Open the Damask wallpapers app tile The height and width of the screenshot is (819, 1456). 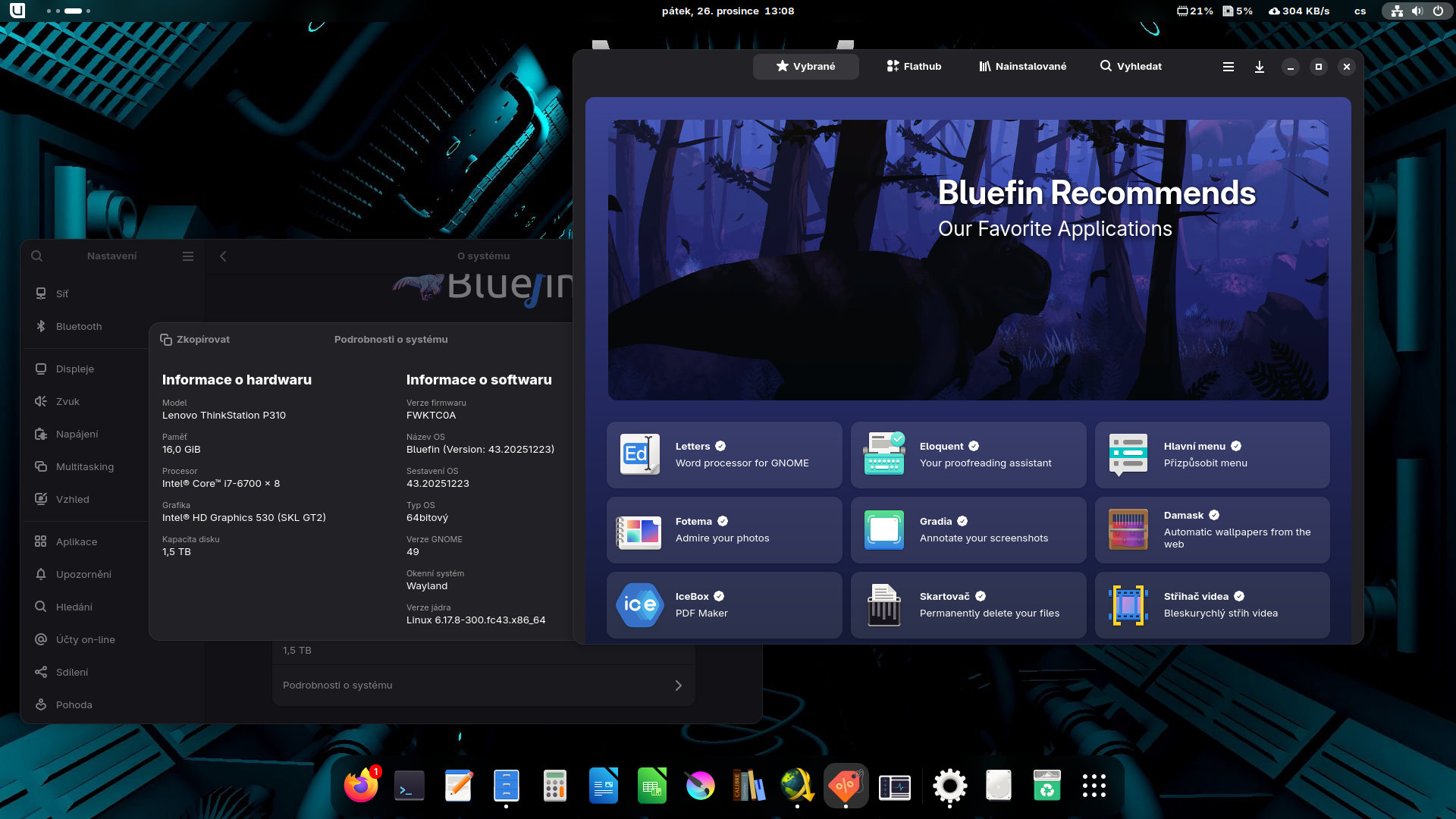click(x=1212, y=529)
